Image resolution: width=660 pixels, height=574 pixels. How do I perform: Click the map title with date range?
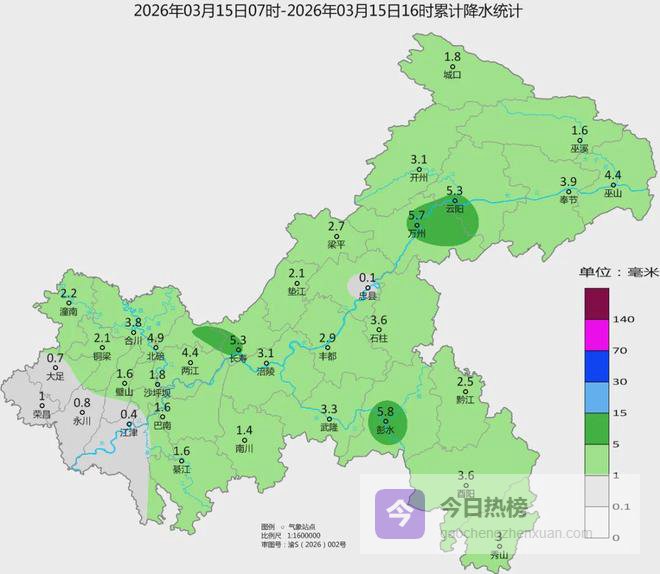point(329,11)
